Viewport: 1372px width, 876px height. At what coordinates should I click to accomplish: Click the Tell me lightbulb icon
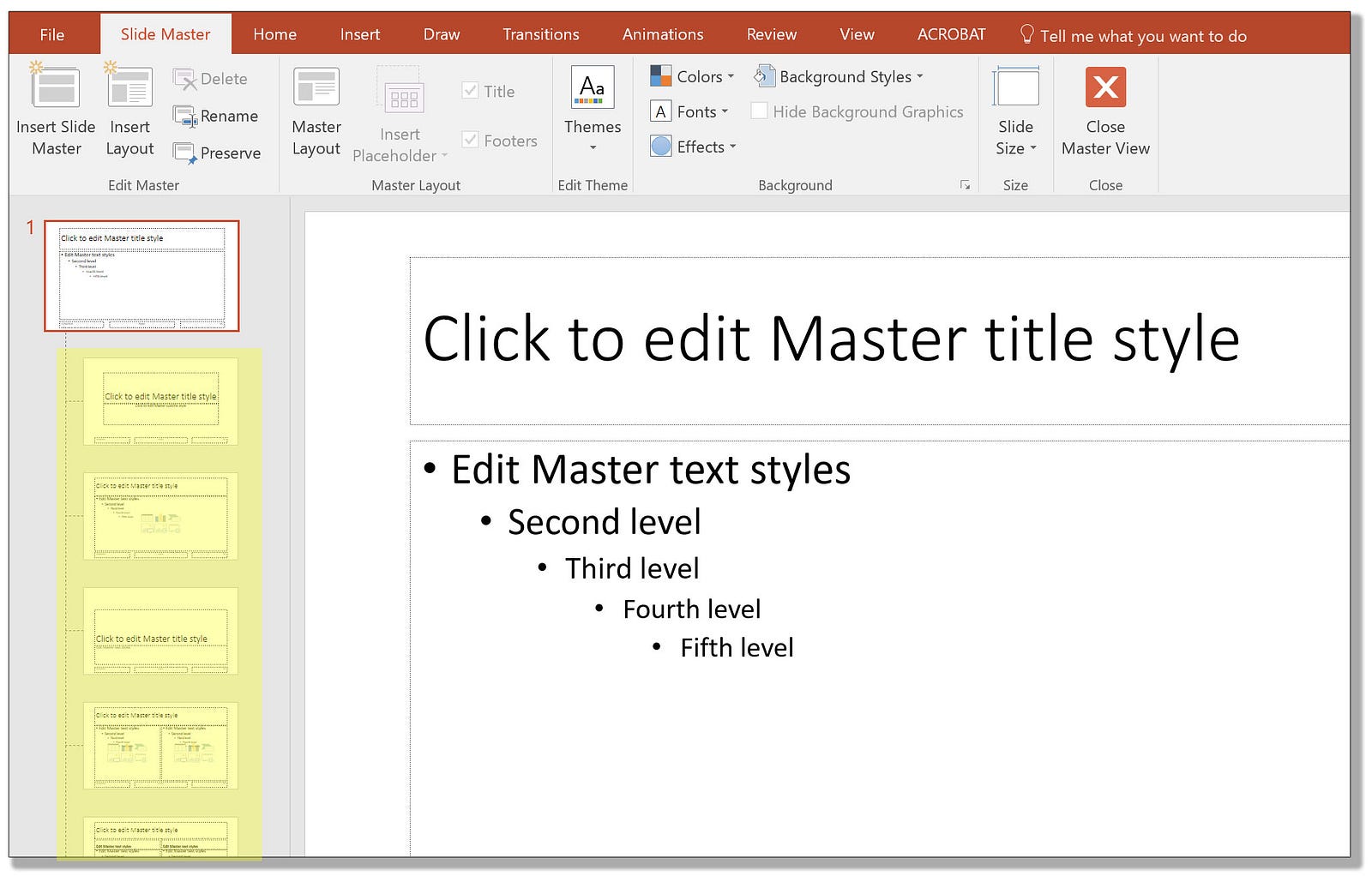click(1026, 34)
